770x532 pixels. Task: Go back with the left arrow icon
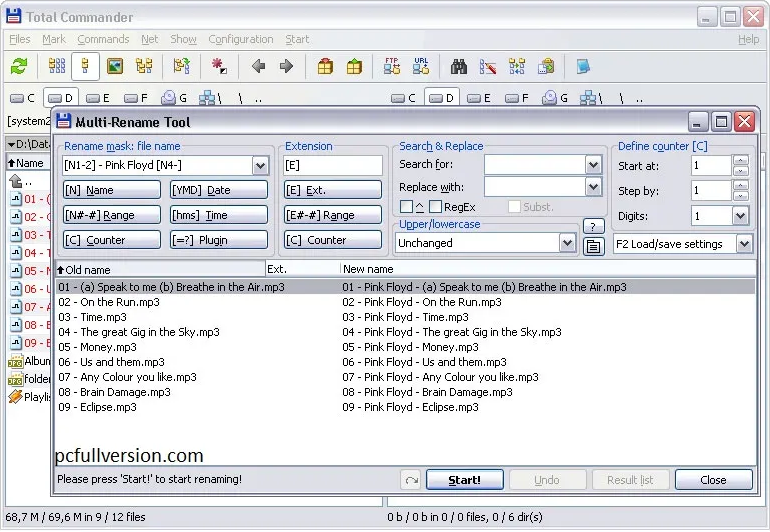click(x=258, y=66)
